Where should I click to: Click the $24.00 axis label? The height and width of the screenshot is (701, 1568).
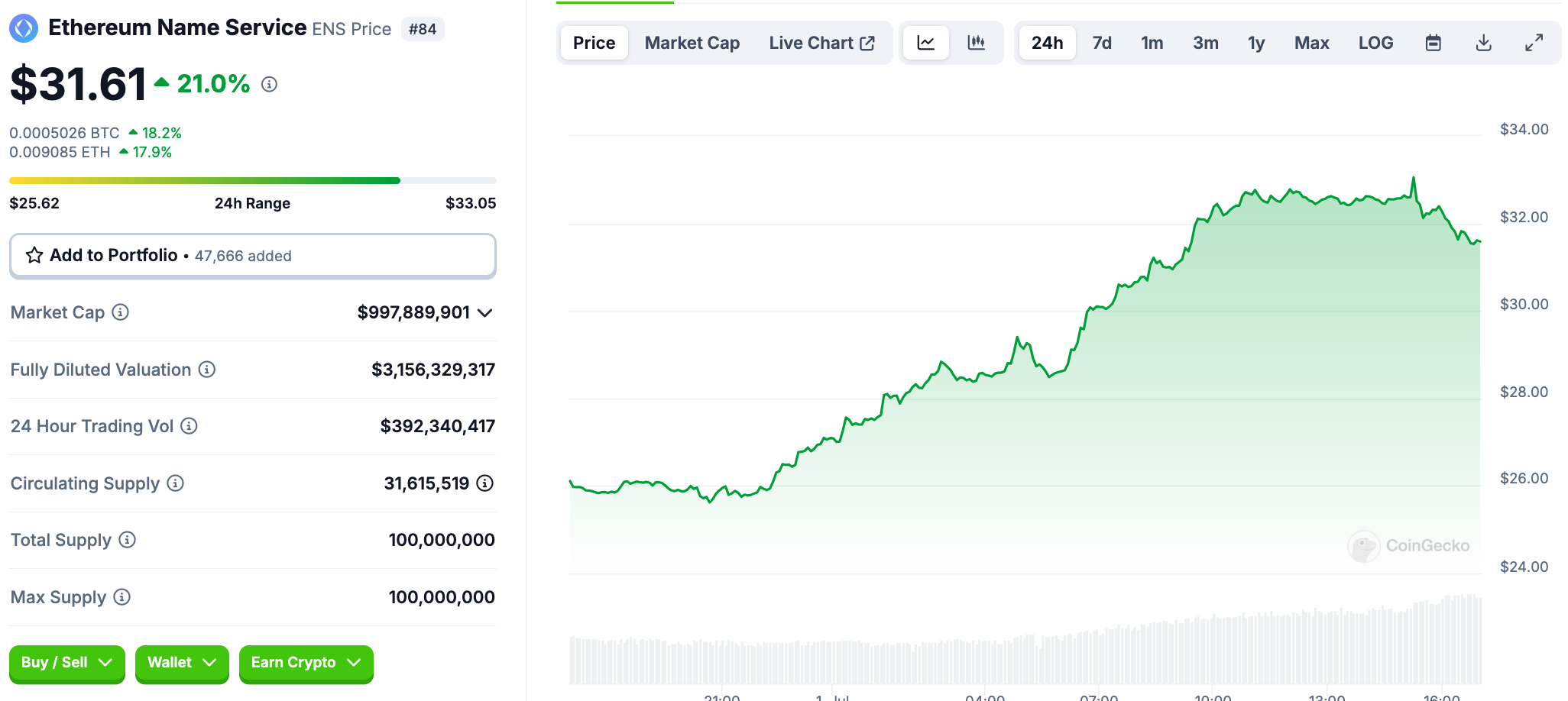[1524, 567]
